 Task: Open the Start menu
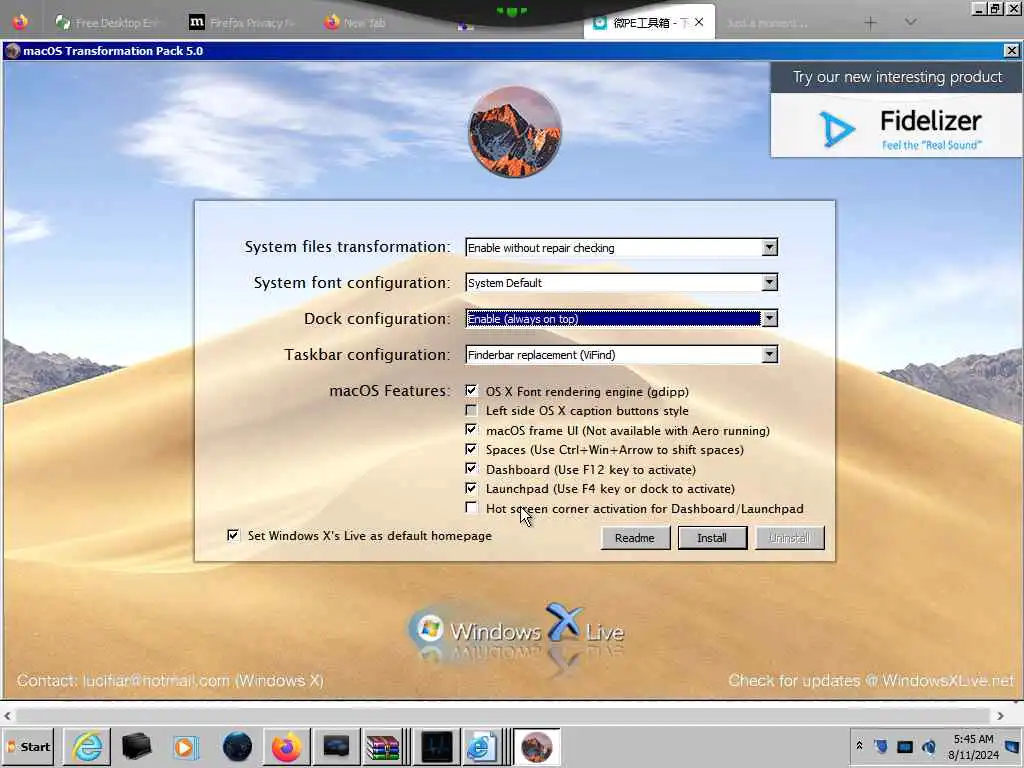tap(29, 746)
